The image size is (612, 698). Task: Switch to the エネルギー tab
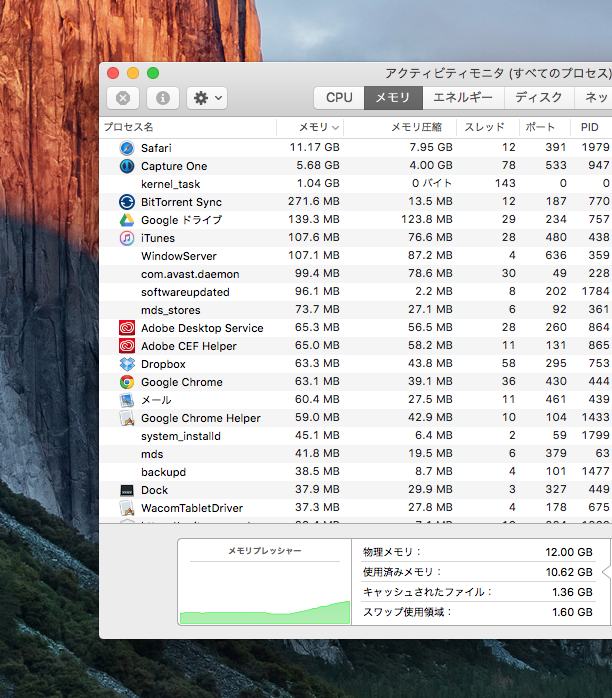pyautogui.click(x=462, y=98)
